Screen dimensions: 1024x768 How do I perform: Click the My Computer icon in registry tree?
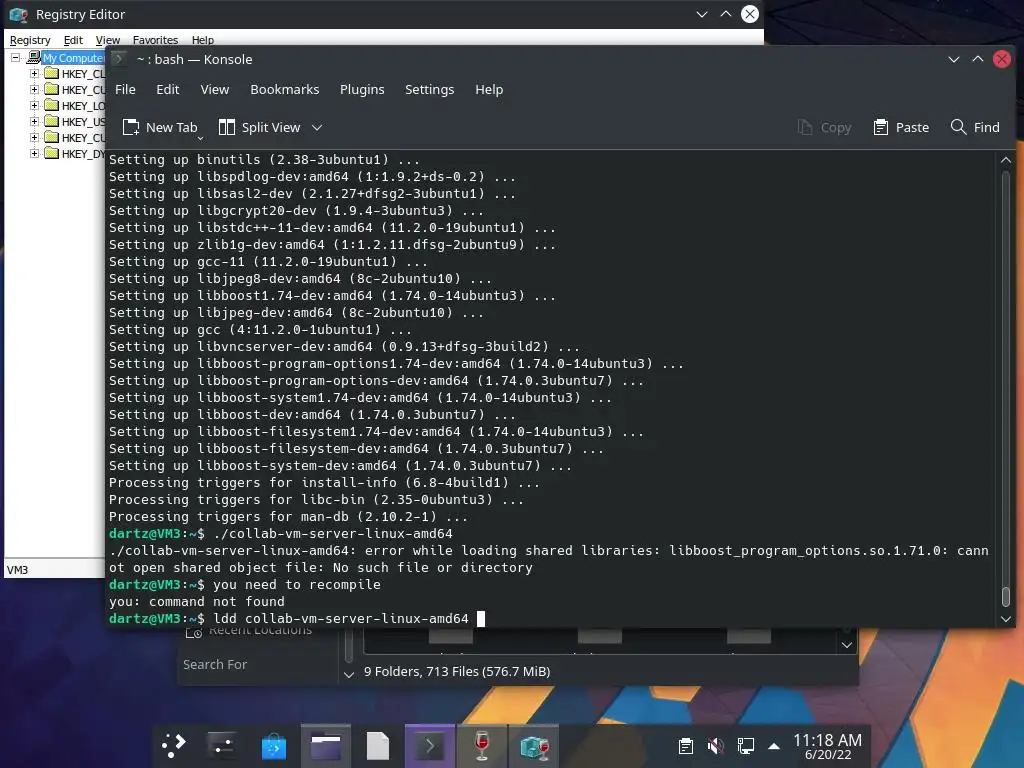pos(34,57)
